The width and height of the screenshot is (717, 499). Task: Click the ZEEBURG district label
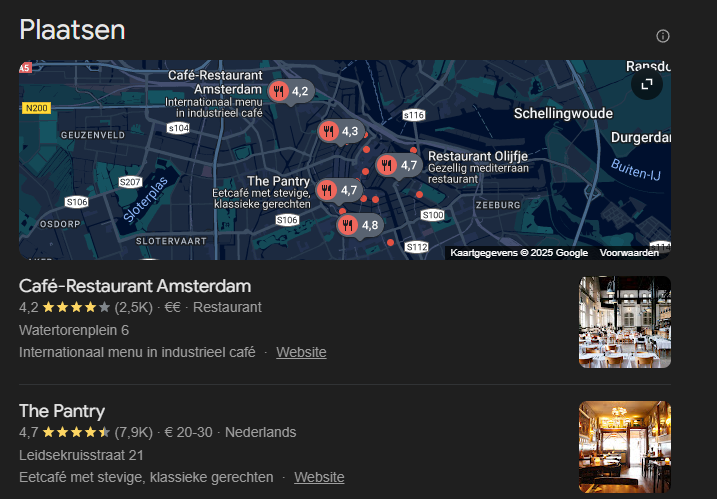tap(498, 205)
